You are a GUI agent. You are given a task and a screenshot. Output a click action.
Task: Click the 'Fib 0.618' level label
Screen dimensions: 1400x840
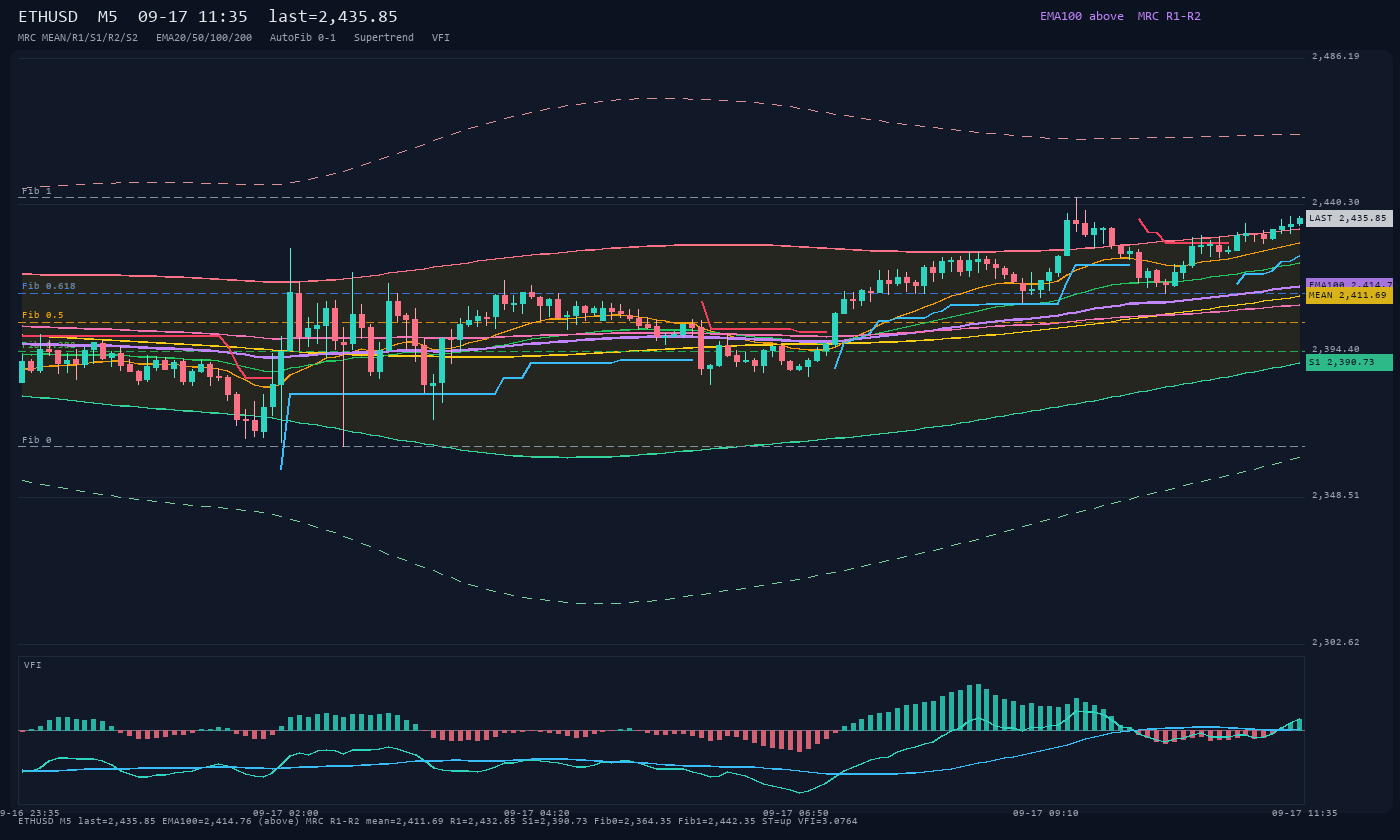(x=49, y=286)
